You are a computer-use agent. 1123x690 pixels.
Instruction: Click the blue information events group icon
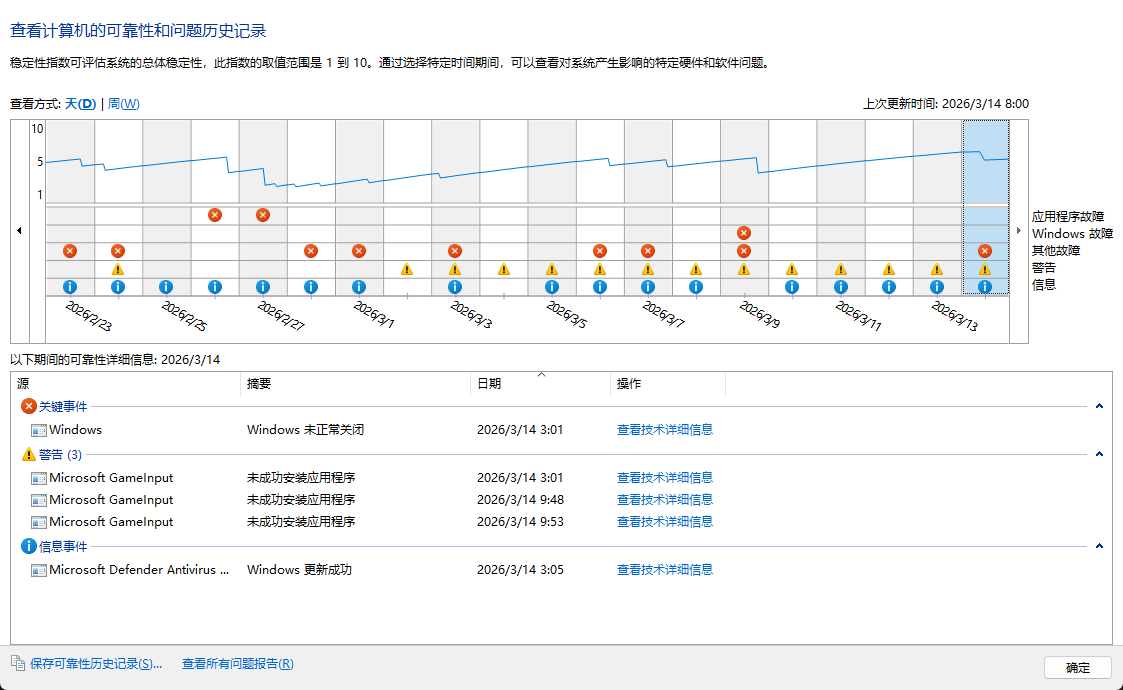click(29, 546)
